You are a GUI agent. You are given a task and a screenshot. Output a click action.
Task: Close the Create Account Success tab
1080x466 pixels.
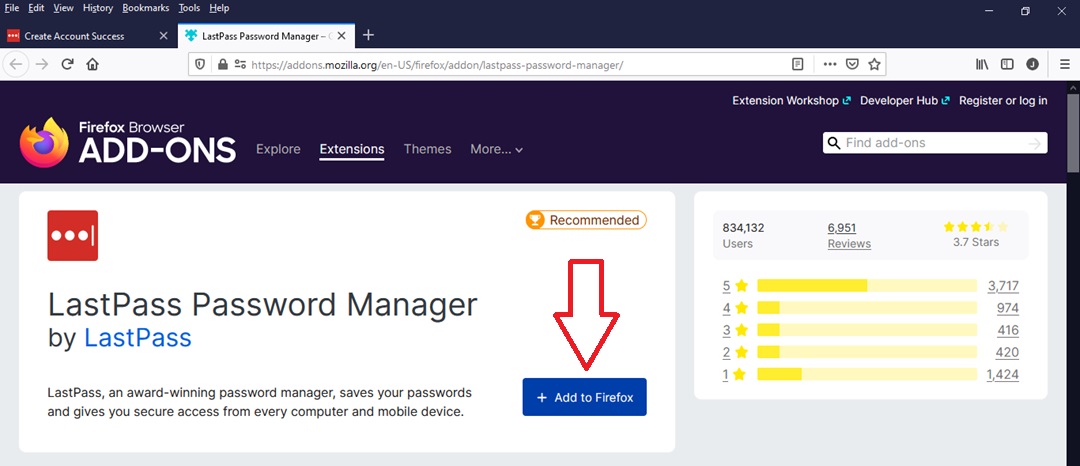click(x=163, y=36)
